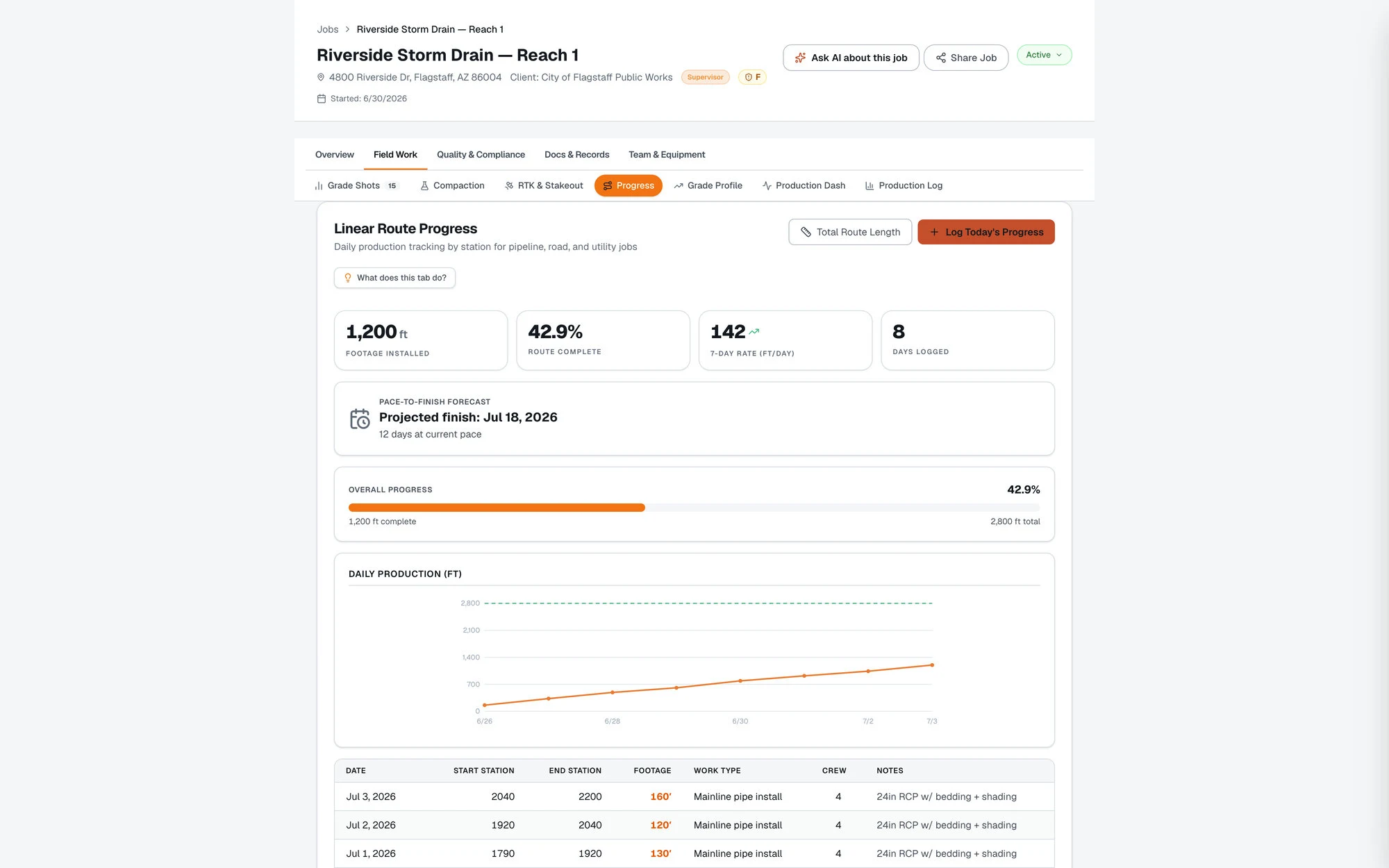Click the plus icon in Log Today's Progress
Viewport: 1389px width, 868px height.
tap(934, 232)
